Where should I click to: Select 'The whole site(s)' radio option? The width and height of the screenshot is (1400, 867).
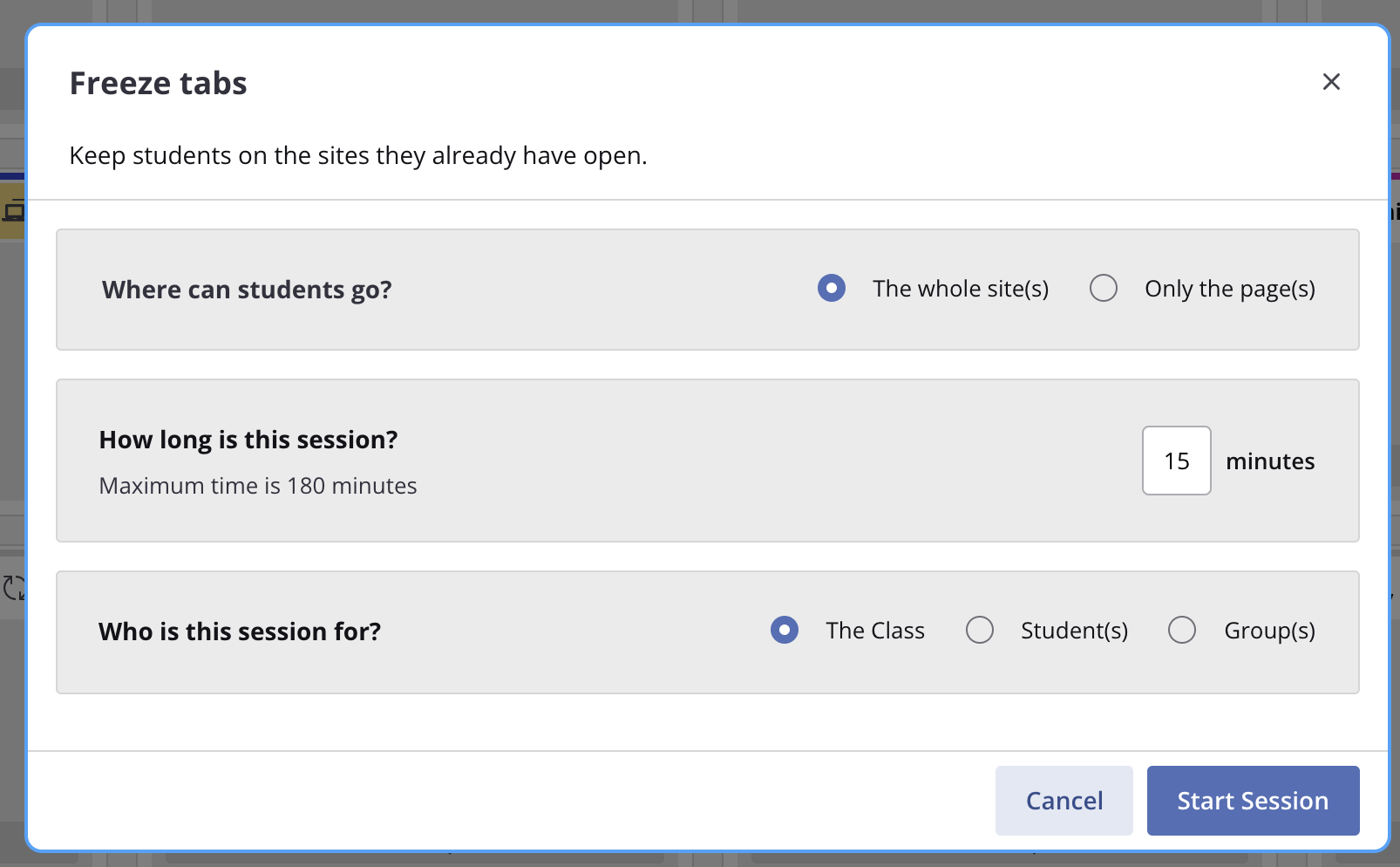coord(832,288)
